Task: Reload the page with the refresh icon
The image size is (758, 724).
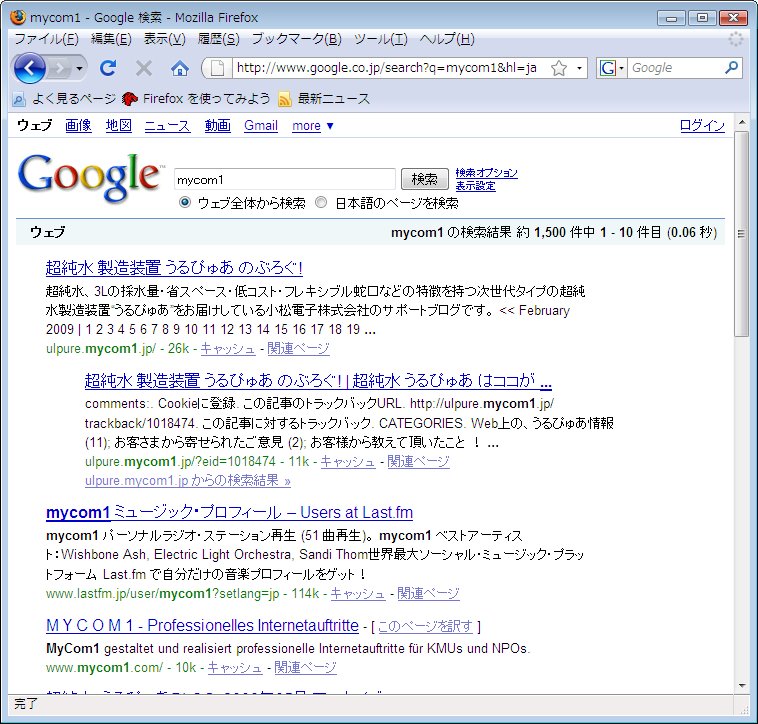Action: [108, 68]
